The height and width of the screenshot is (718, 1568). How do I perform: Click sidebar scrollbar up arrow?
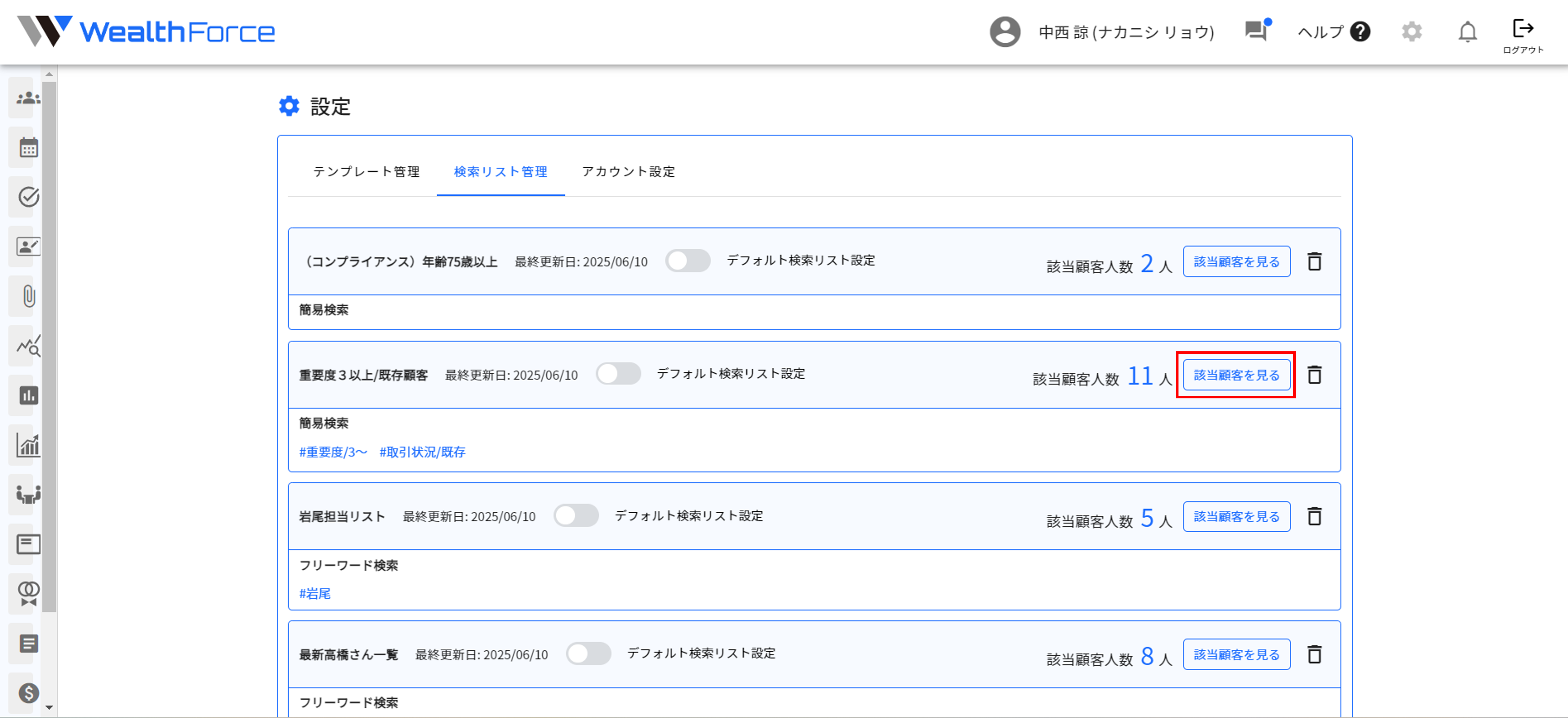click(x=49, y=74)
